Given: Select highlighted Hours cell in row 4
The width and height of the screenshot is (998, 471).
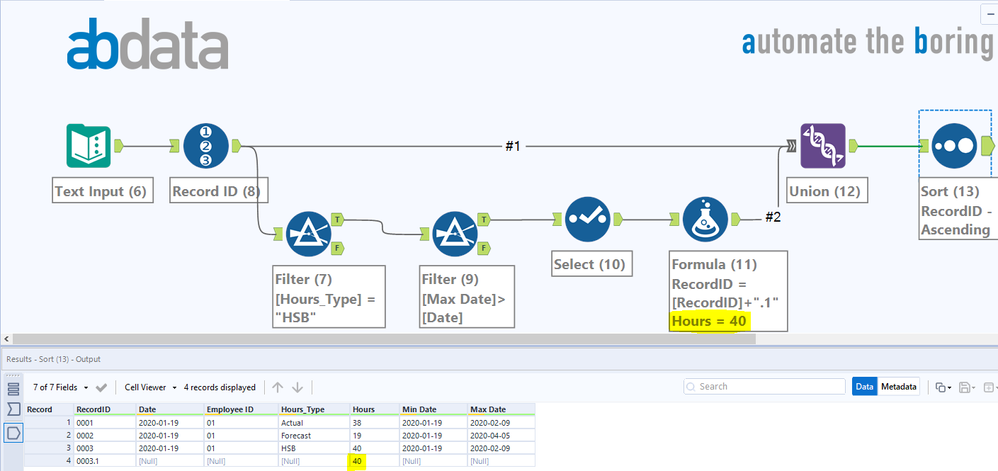Looking at the screenshot, I should (x=375, y=461).
